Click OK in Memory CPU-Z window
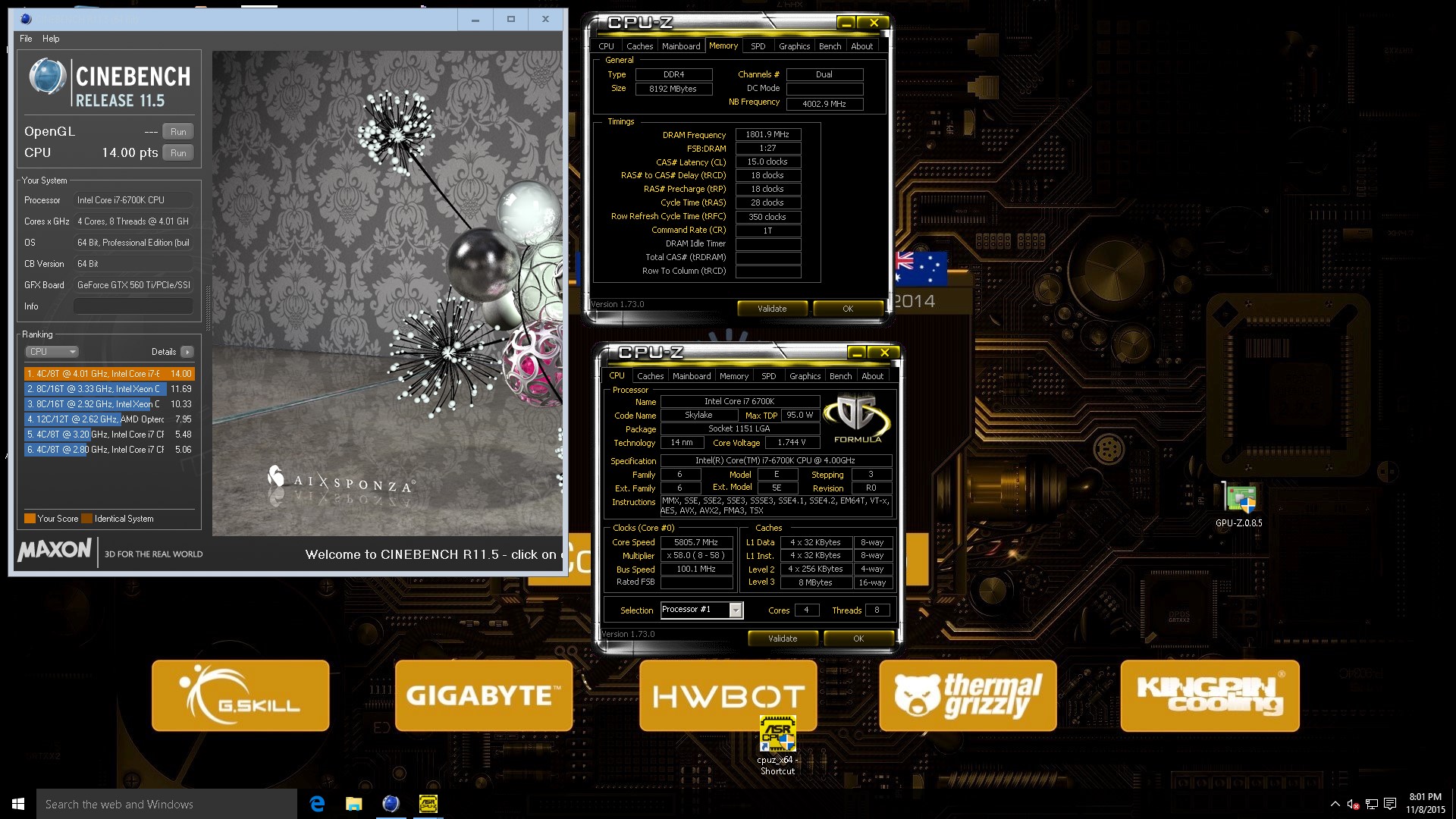Image resolution: width=1456 pixels, height=819 pixels. pyautogui.click(x=848, y=309)
